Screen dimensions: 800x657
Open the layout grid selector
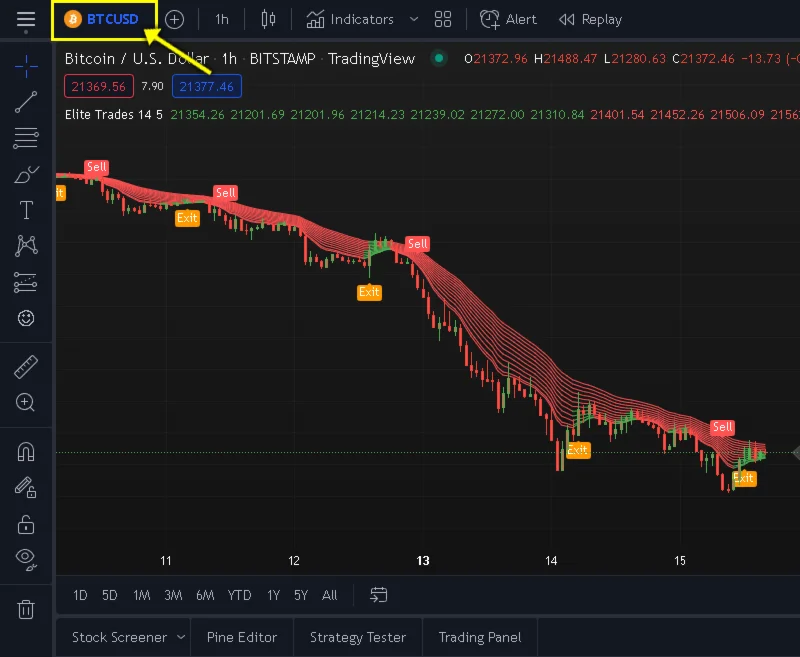pyautogui.click(x=443, y=20)
